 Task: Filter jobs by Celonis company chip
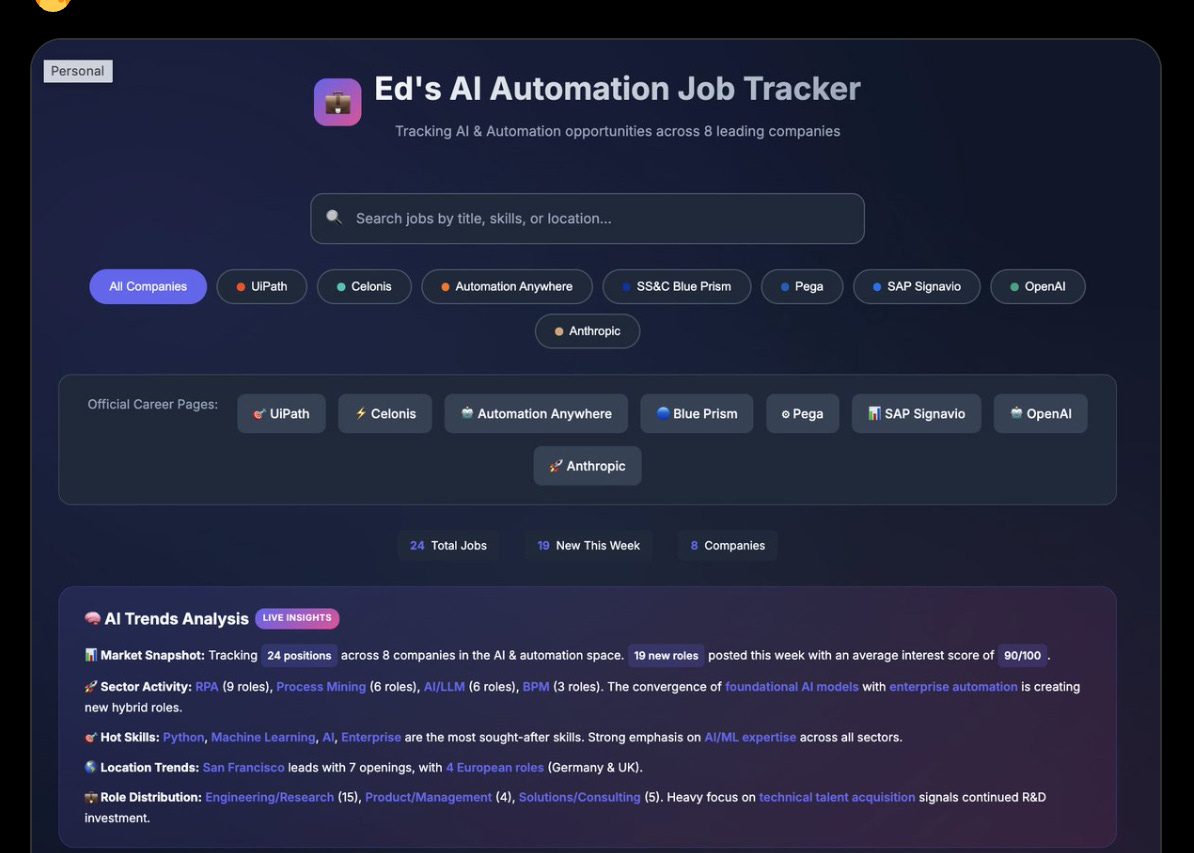click(364, 286)
